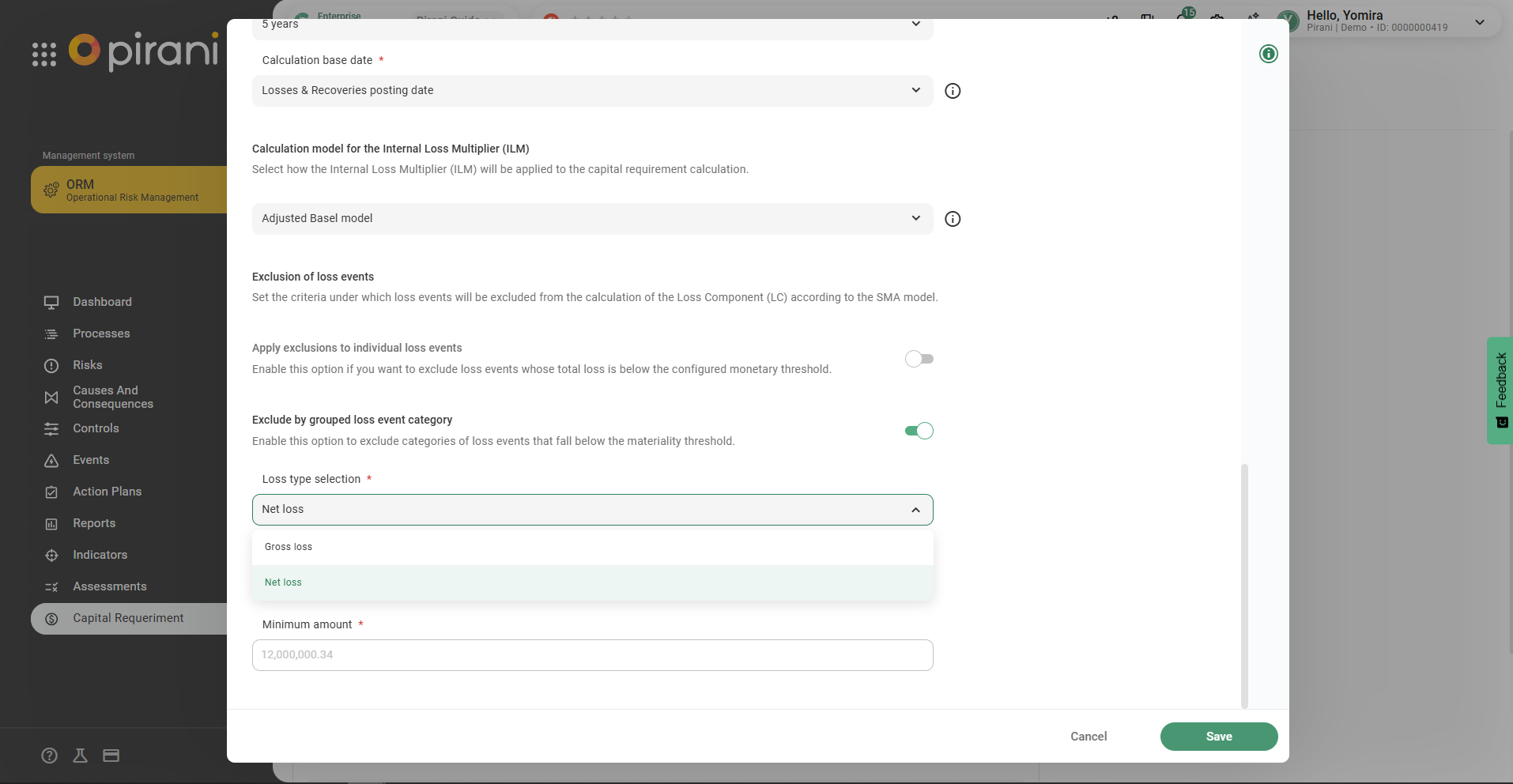Click the info icon beside Calculation base date

tap(953, 91)
